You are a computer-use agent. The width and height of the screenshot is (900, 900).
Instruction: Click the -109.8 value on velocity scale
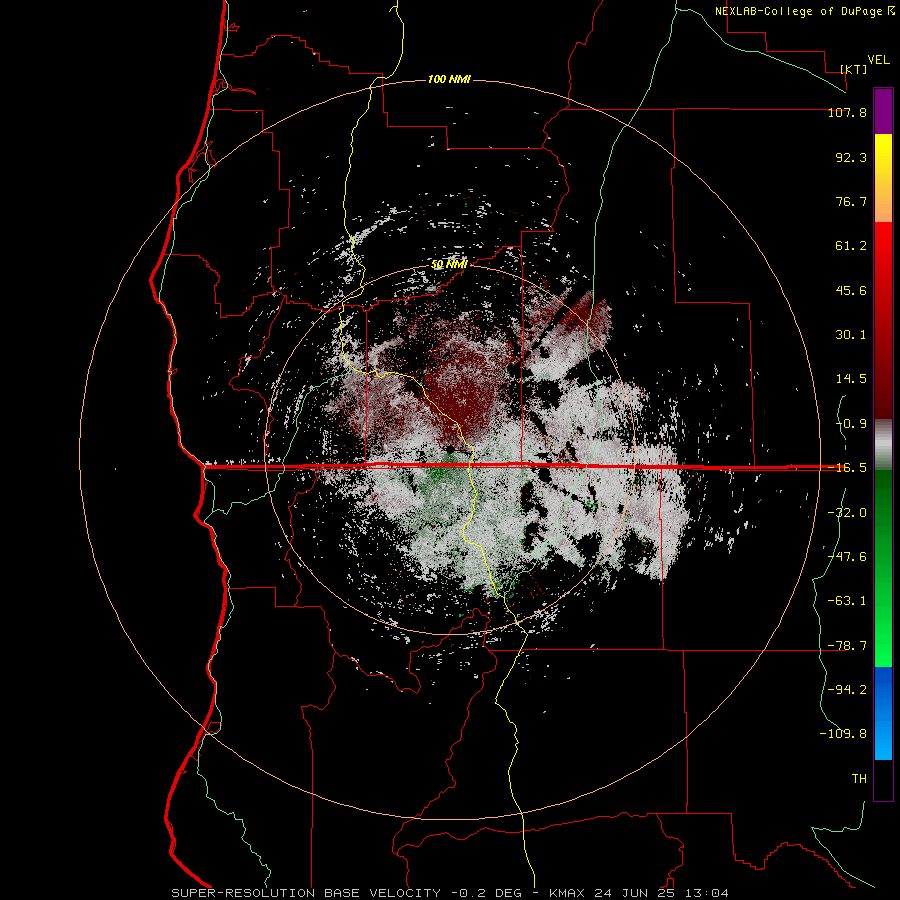pos(843,734)
